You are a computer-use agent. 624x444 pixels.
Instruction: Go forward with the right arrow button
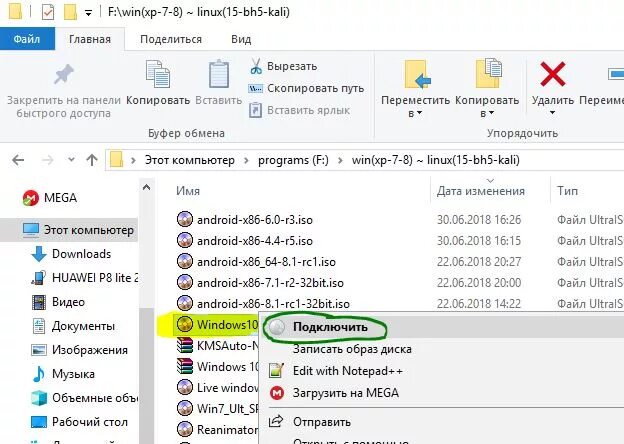(x=47, y=160)
